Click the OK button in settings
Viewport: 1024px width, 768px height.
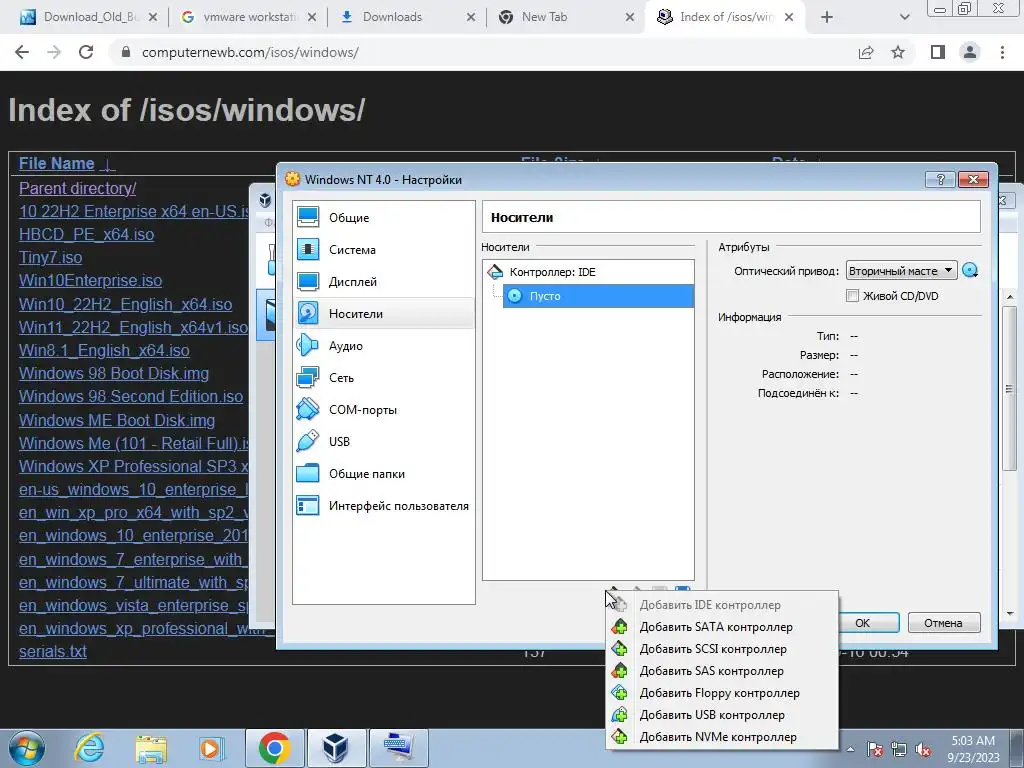pyautogui.click(x=867, y=623)
